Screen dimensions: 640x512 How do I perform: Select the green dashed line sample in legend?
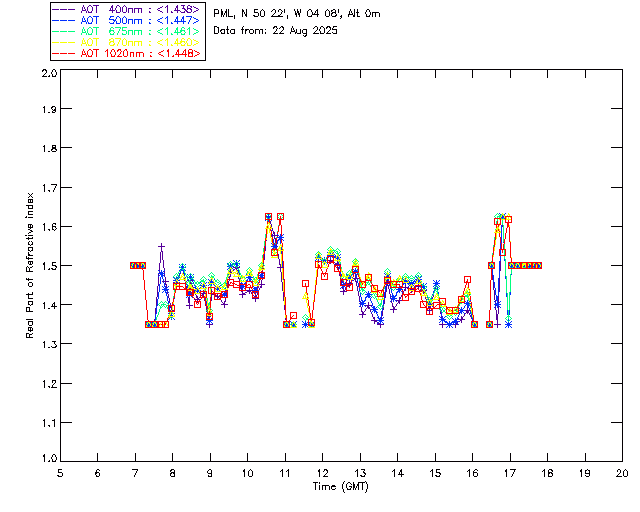pos(64,31)
